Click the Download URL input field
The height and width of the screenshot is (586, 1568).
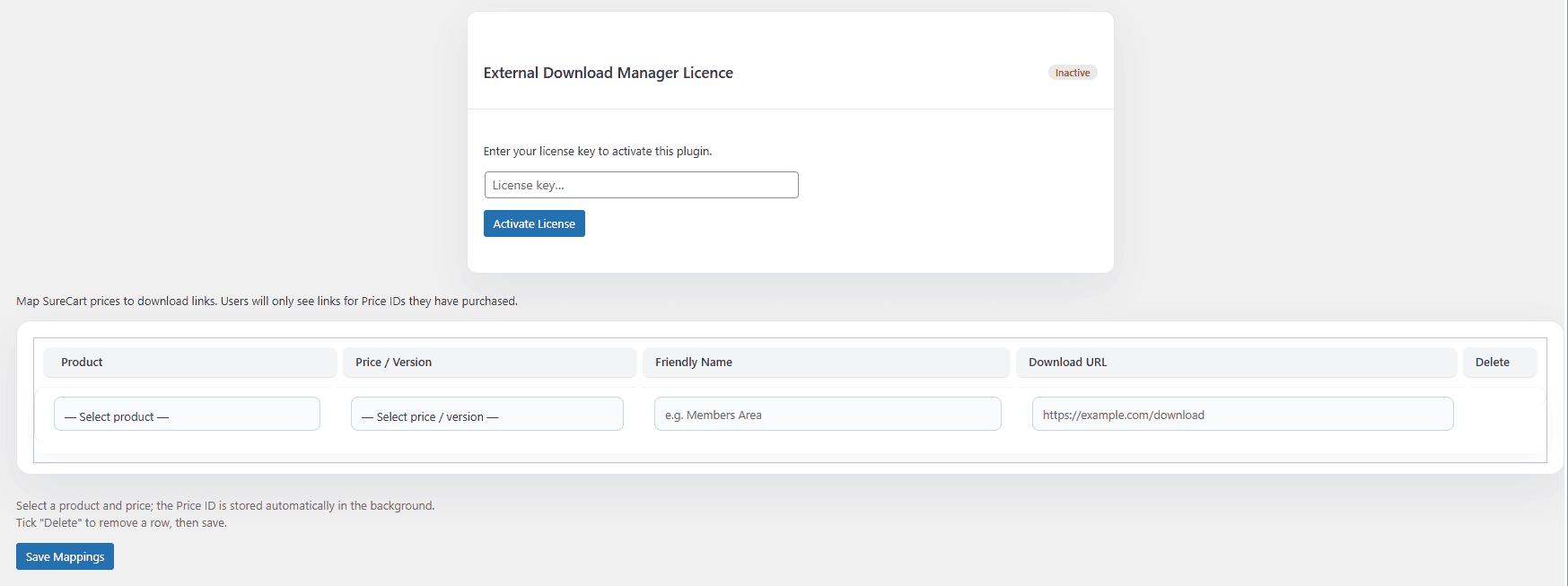point(1242,414)
